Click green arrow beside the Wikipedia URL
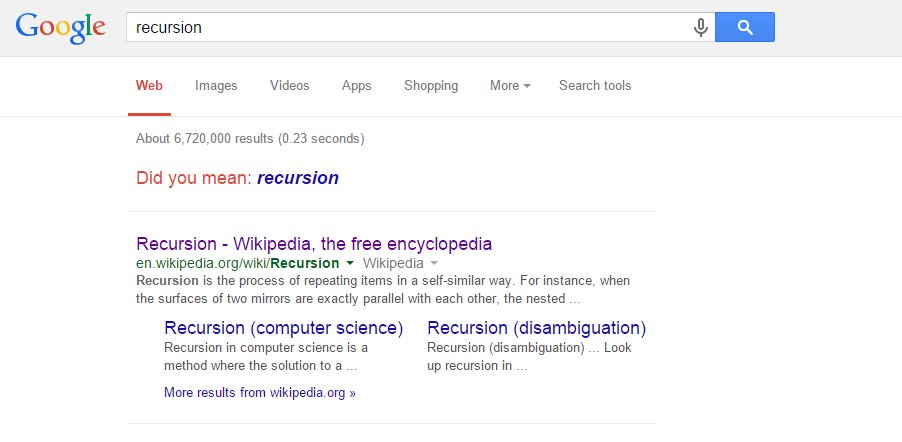 click(350, 264)
